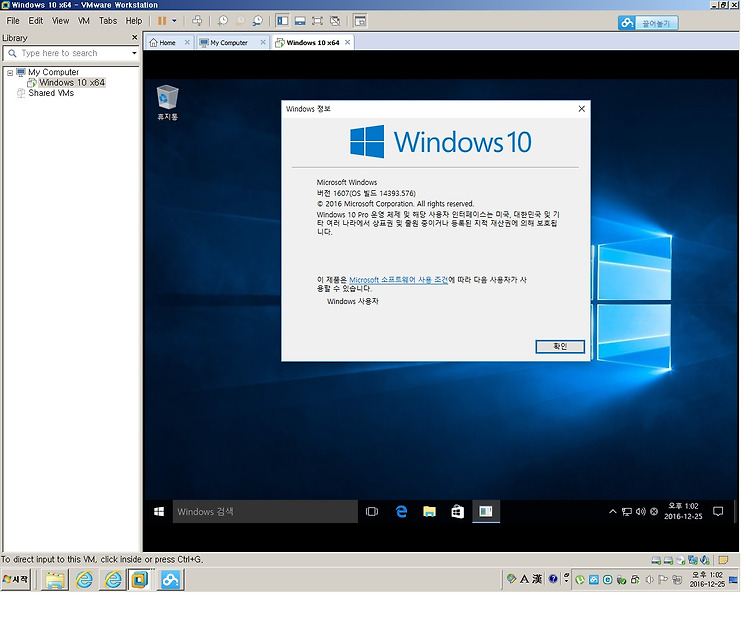Click the winver app in guest taskbar
The height and width of the screenshot is (634, 750).
tap(486, 512)
